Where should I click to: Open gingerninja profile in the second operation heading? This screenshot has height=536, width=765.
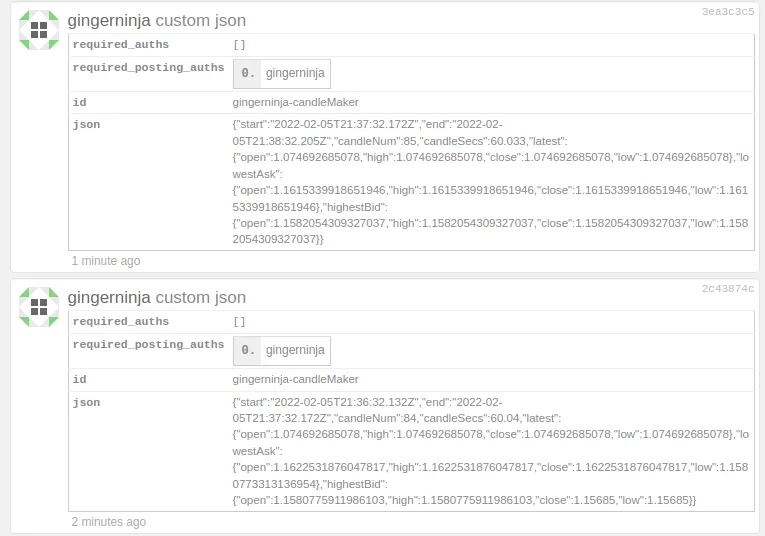109,298
